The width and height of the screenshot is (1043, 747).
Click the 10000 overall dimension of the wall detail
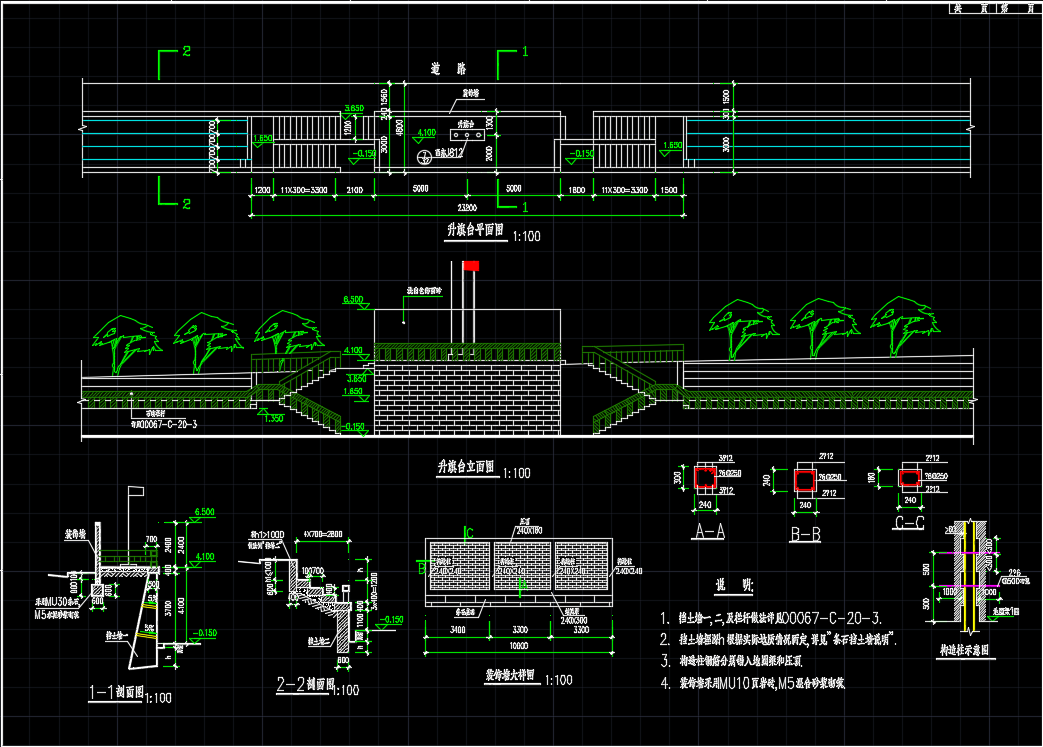click(519, 646)
